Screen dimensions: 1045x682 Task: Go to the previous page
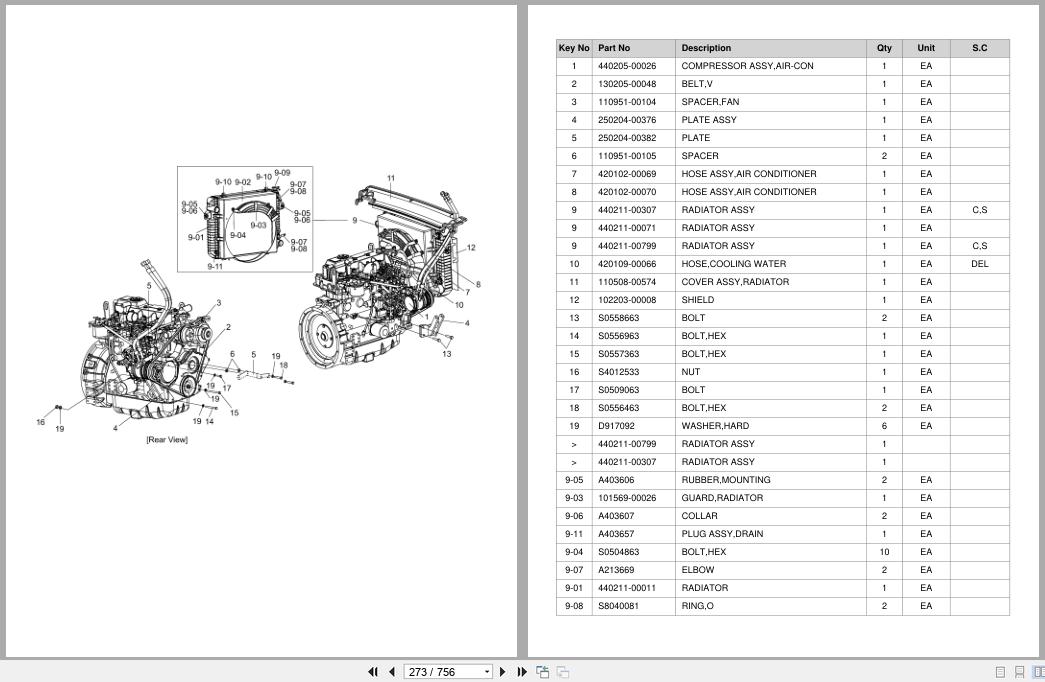click(x=392, y=672)
